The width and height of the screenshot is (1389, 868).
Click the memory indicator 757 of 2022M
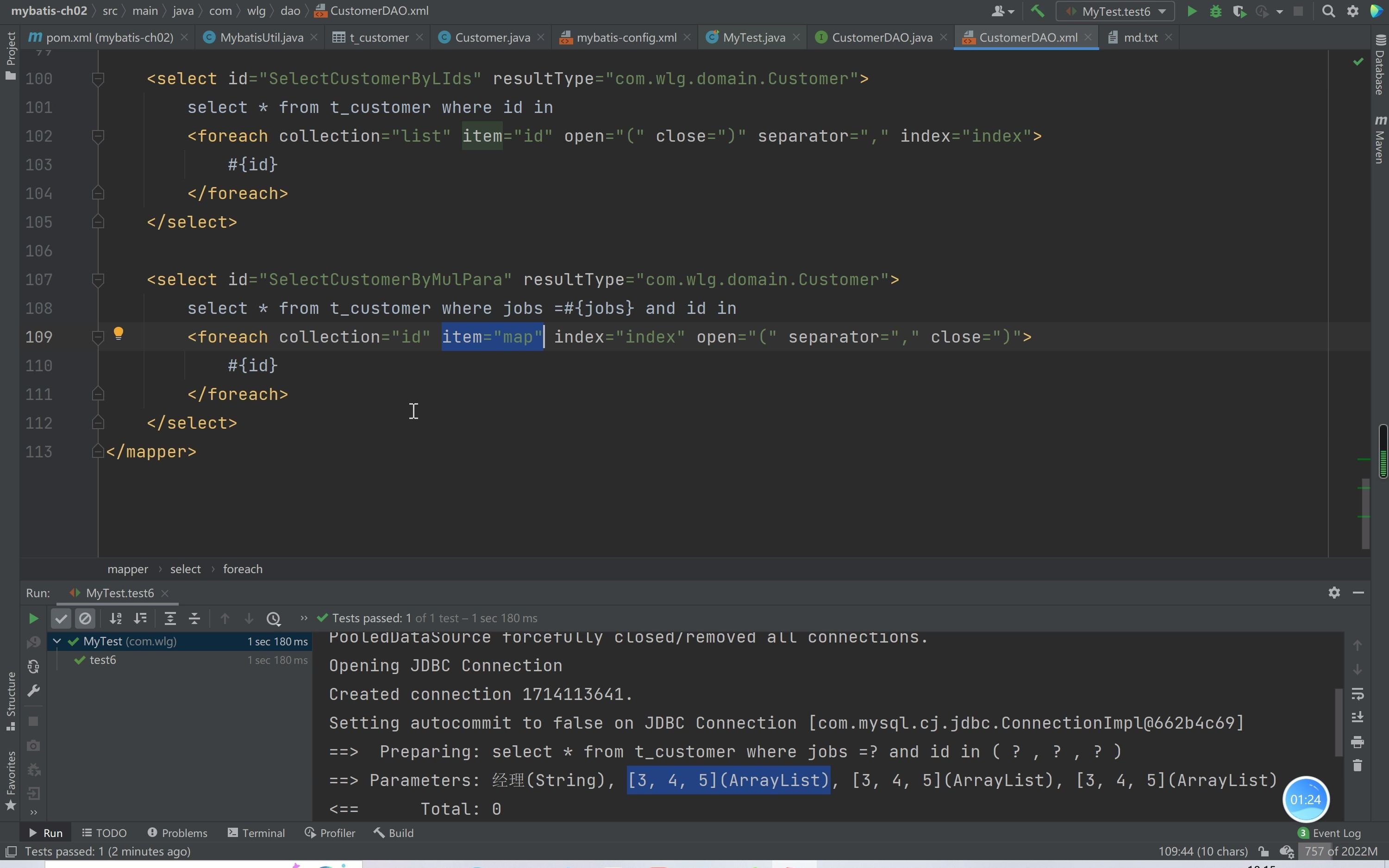pyautogui.click(x=1340, y=851)
